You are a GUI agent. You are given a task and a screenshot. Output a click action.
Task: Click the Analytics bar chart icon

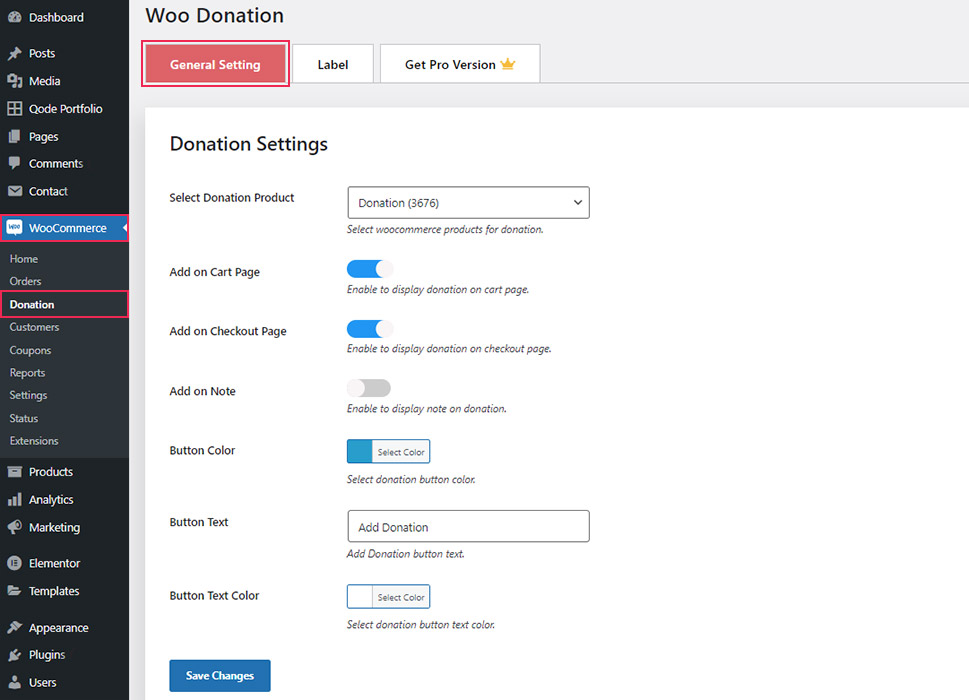click(x=14, y=499)
